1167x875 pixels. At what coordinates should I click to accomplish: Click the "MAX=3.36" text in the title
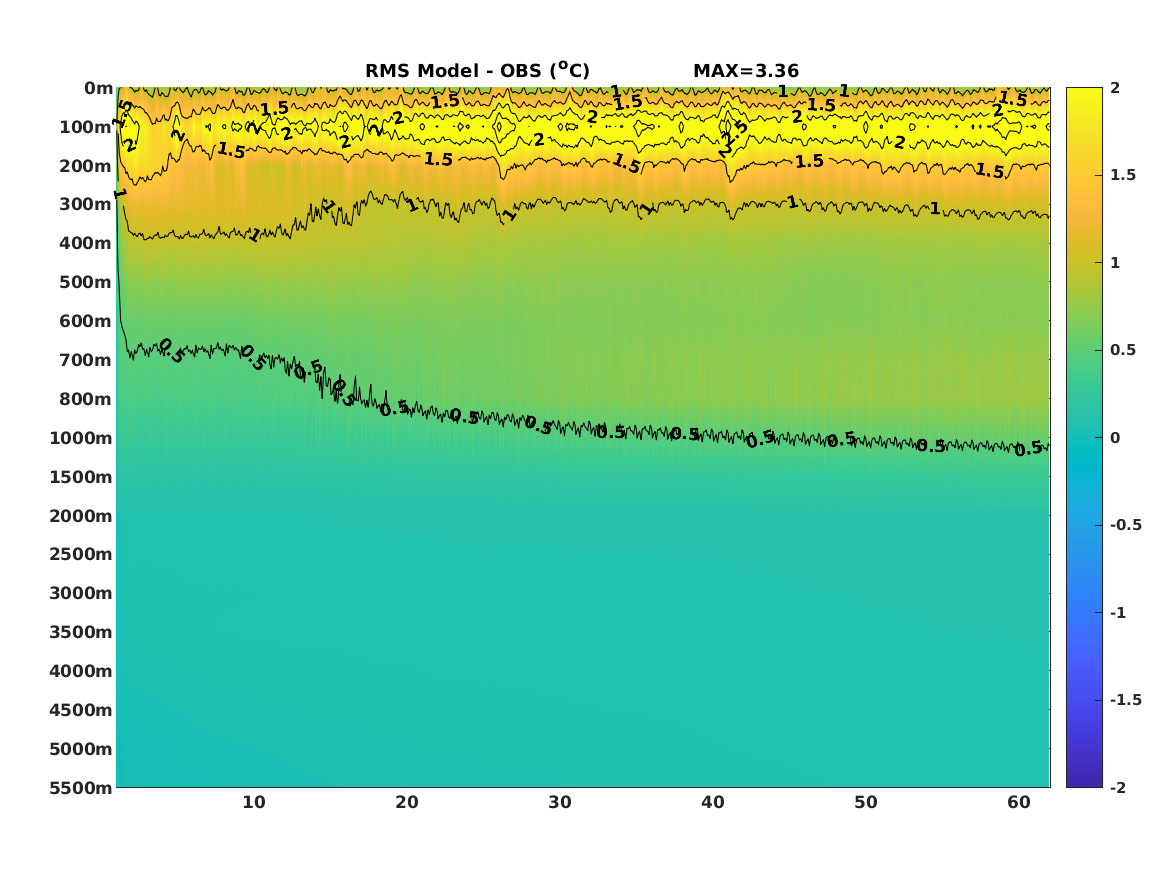(746, 71)
